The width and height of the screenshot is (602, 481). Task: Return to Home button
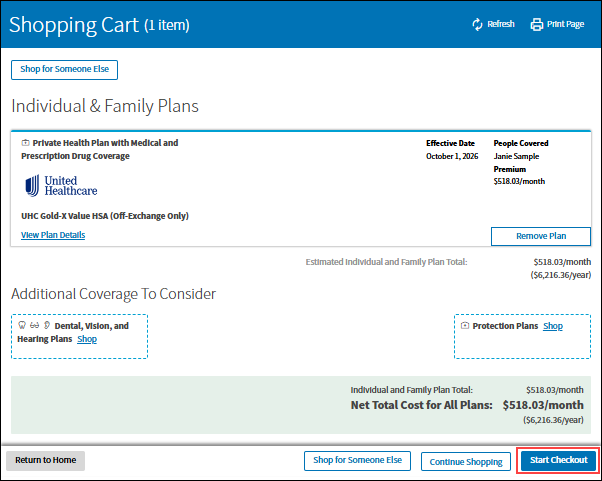click(46, 460)
